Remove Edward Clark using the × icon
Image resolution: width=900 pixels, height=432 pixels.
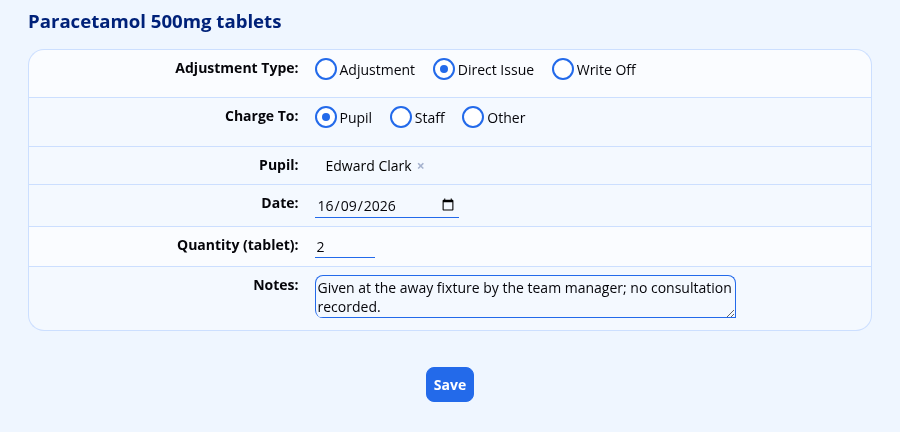coord(421,166)
